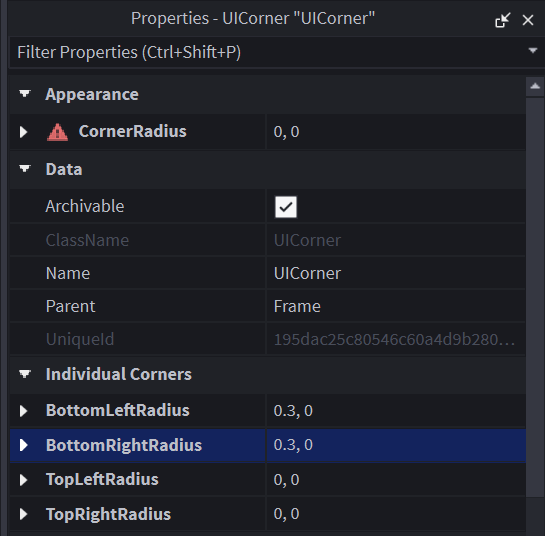Select the ClassName property label
545x536 pixels.
click(87, 240)
